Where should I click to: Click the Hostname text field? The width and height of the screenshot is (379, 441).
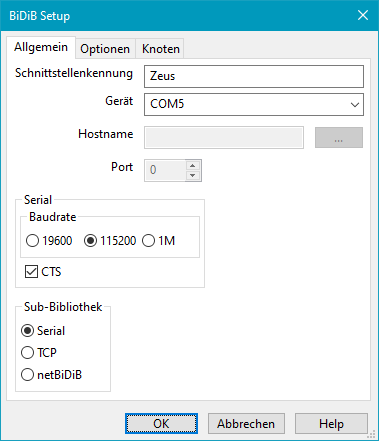point(224,137)
